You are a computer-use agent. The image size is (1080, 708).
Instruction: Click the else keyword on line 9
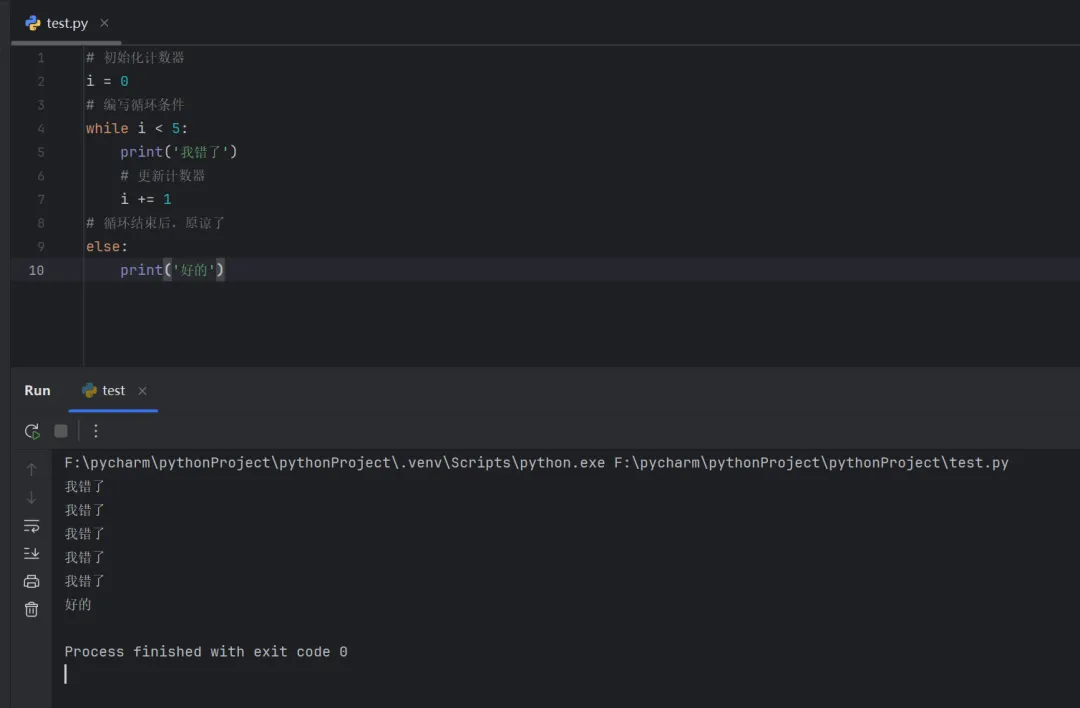104,247
